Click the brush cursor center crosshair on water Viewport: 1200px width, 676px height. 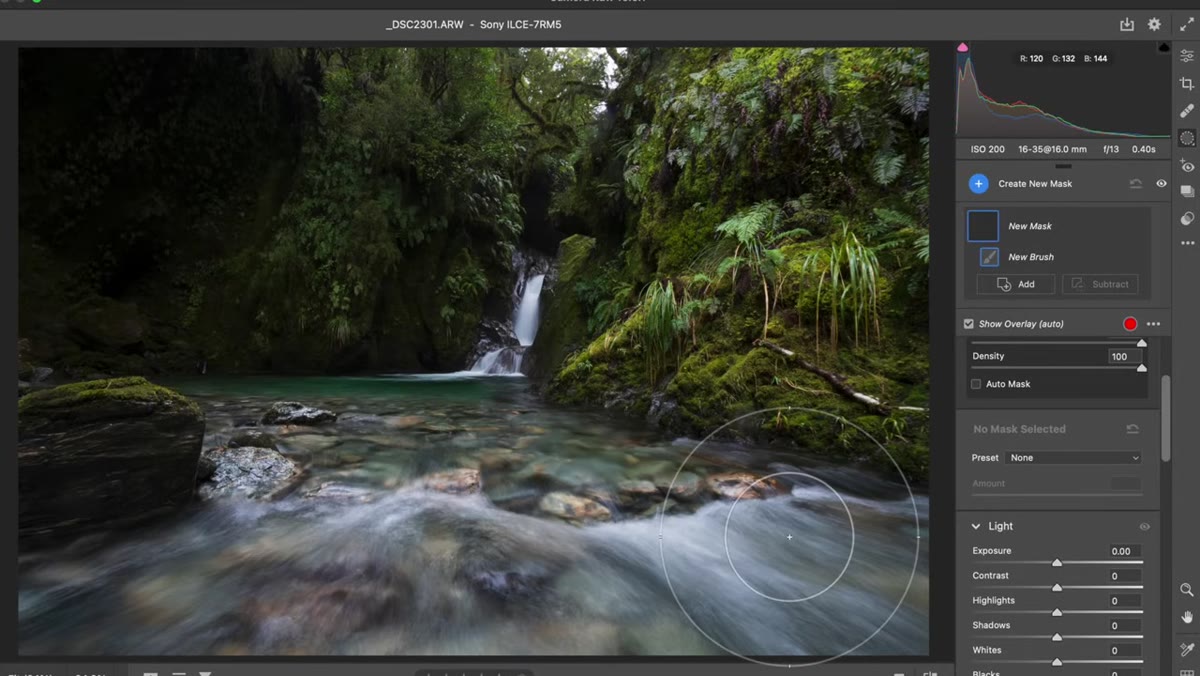point(789,537)
